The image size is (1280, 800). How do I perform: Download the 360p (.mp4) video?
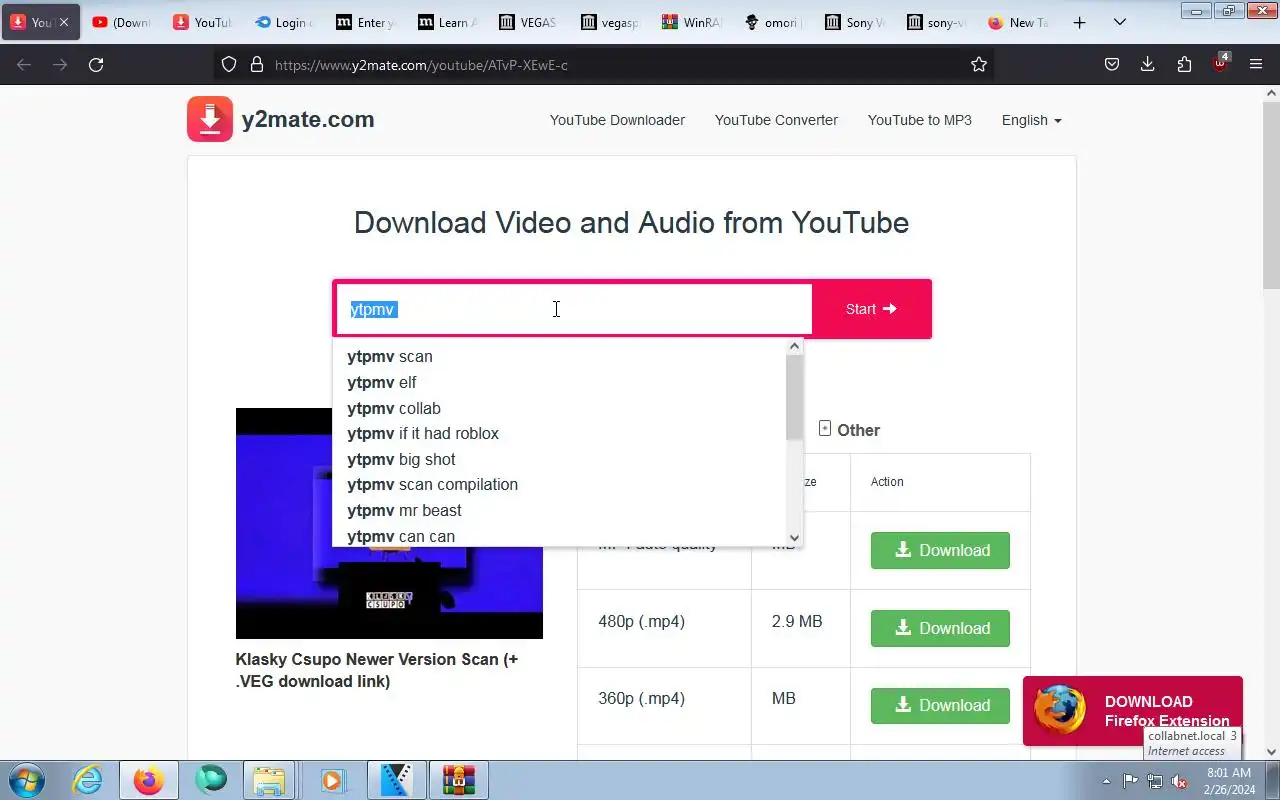[940, 705]
